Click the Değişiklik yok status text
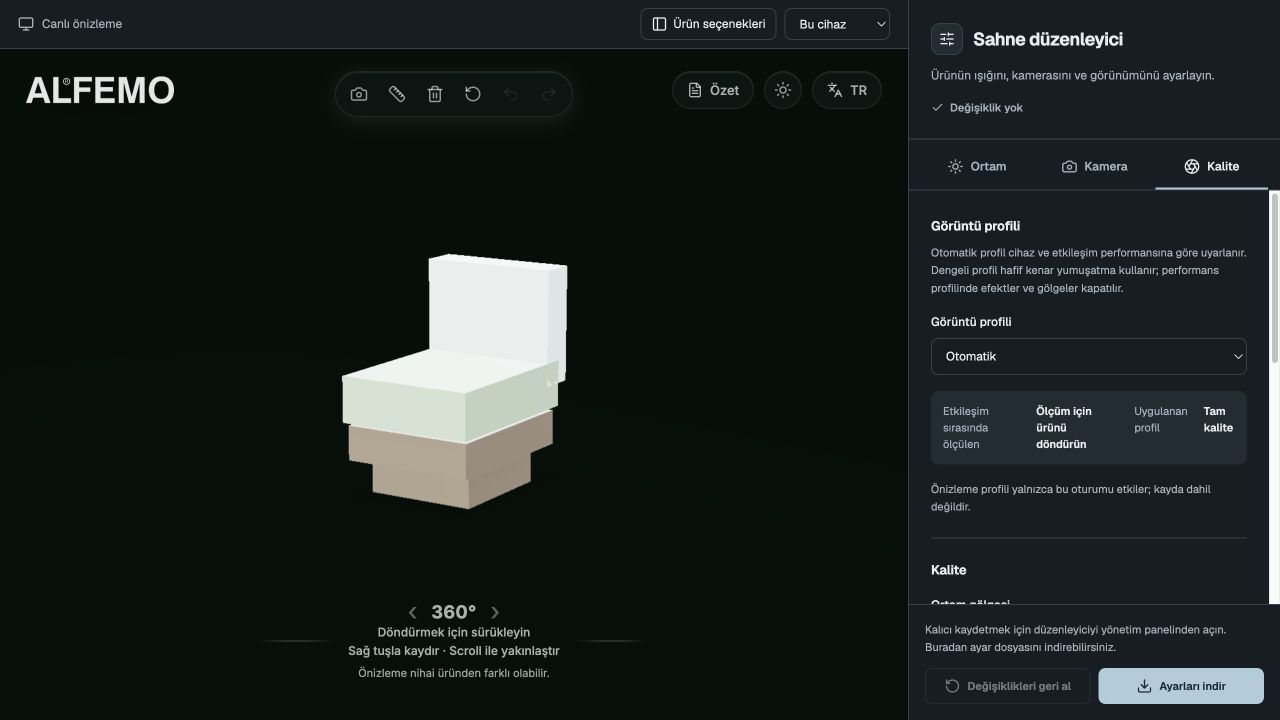 986,107
